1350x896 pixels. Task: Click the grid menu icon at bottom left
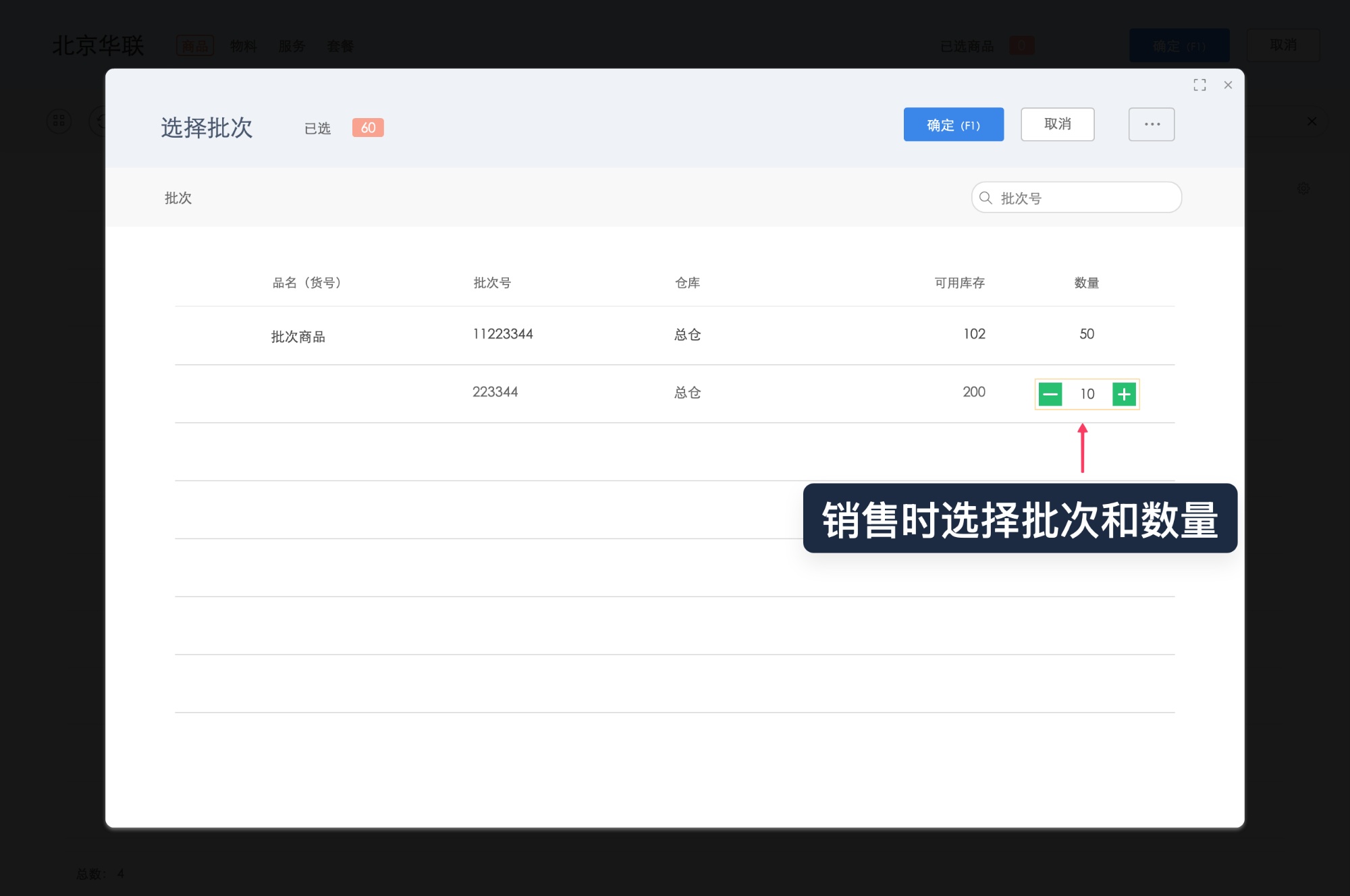(59, 121)
